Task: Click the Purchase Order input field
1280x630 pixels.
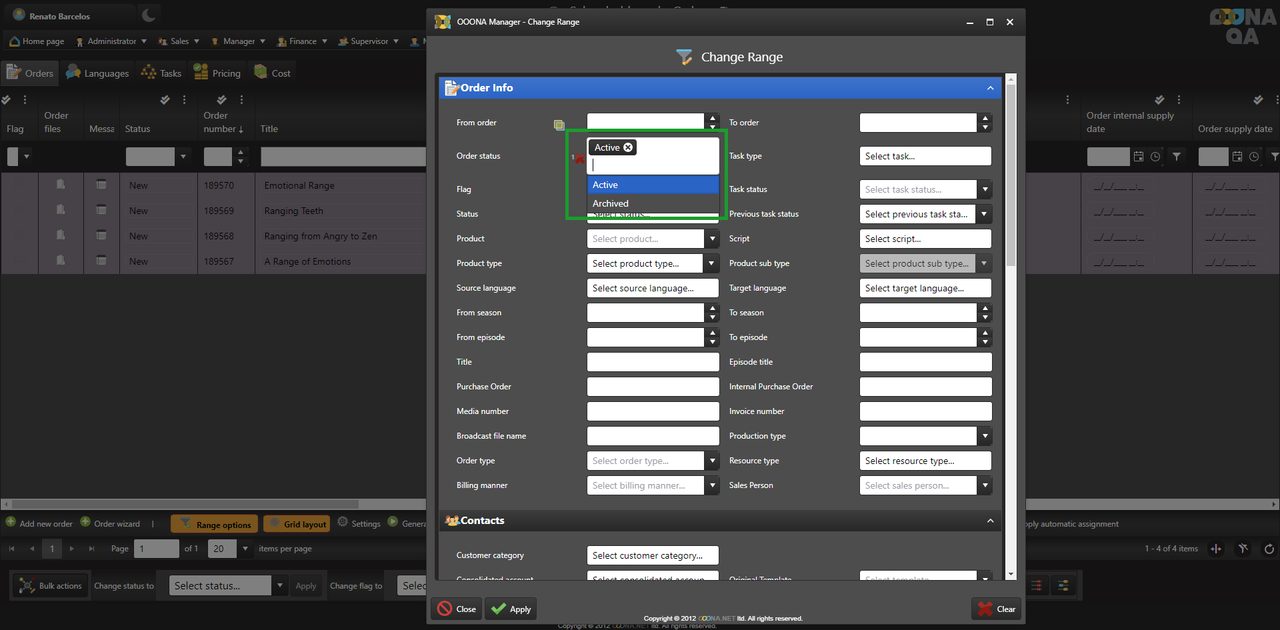Action: [652, 387]
